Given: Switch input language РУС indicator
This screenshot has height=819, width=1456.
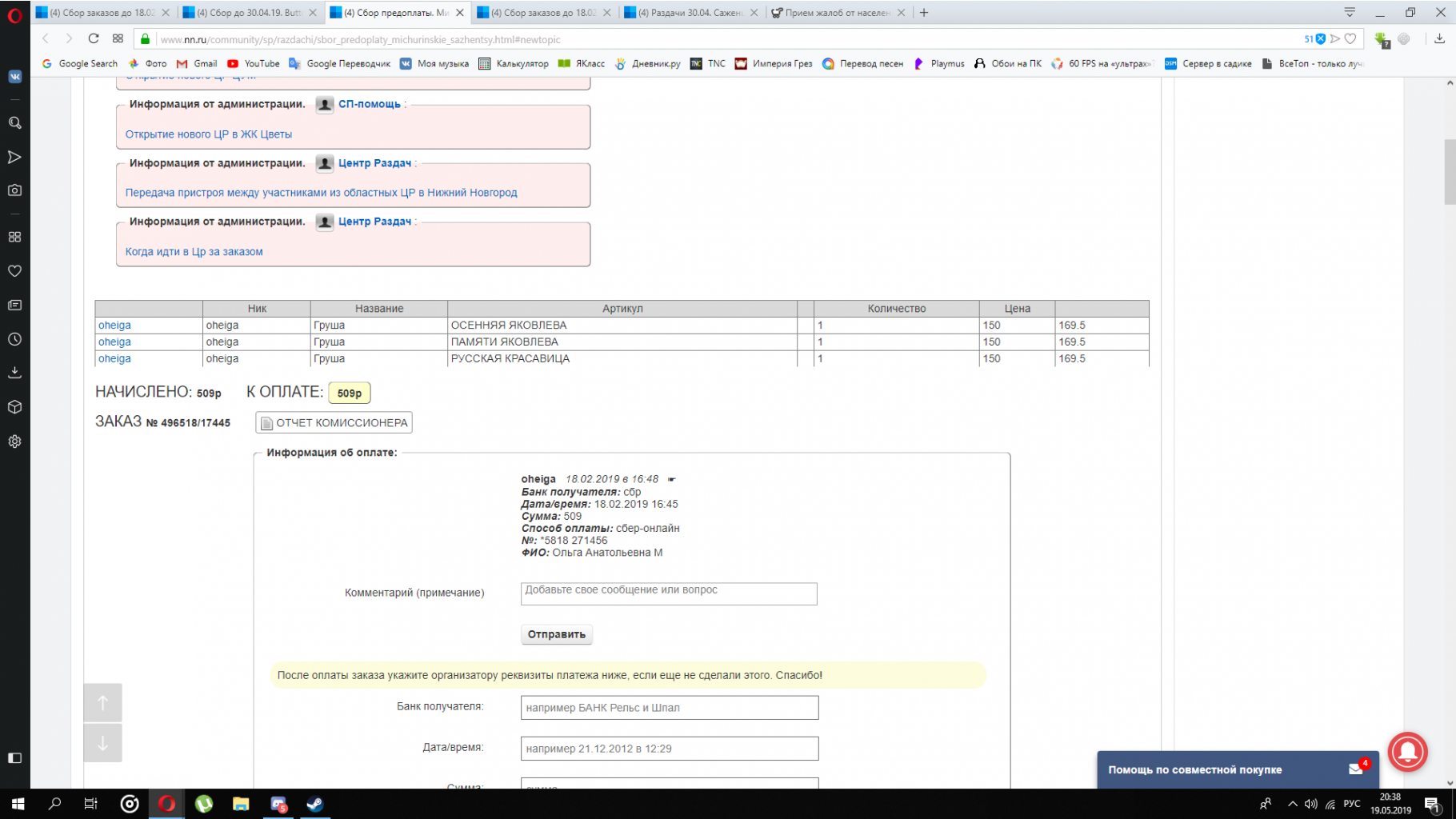Looking at the screenshot, I should 1352,804.
